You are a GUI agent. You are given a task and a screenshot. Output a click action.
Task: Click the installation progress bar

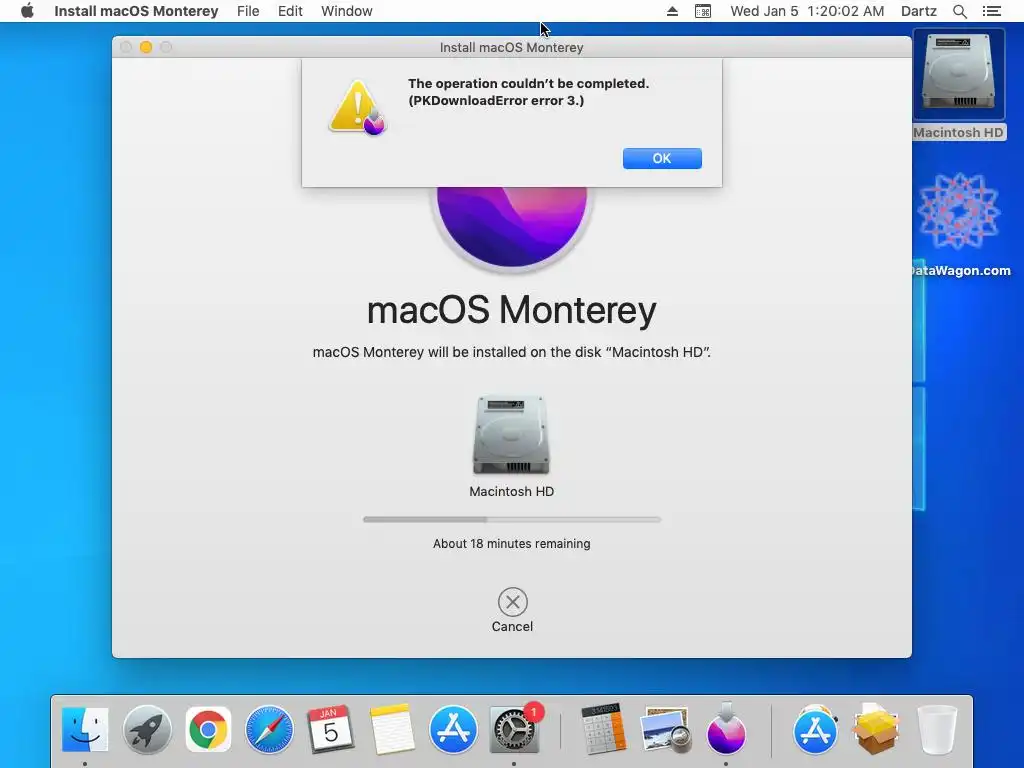[x=512, y=520]
